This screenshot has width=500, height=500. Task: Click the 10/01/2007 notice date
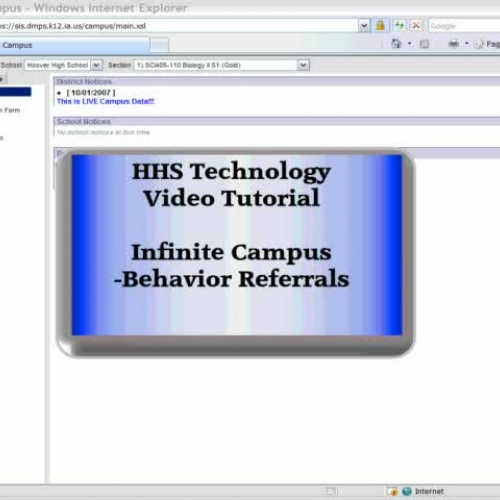coord(91,93)
